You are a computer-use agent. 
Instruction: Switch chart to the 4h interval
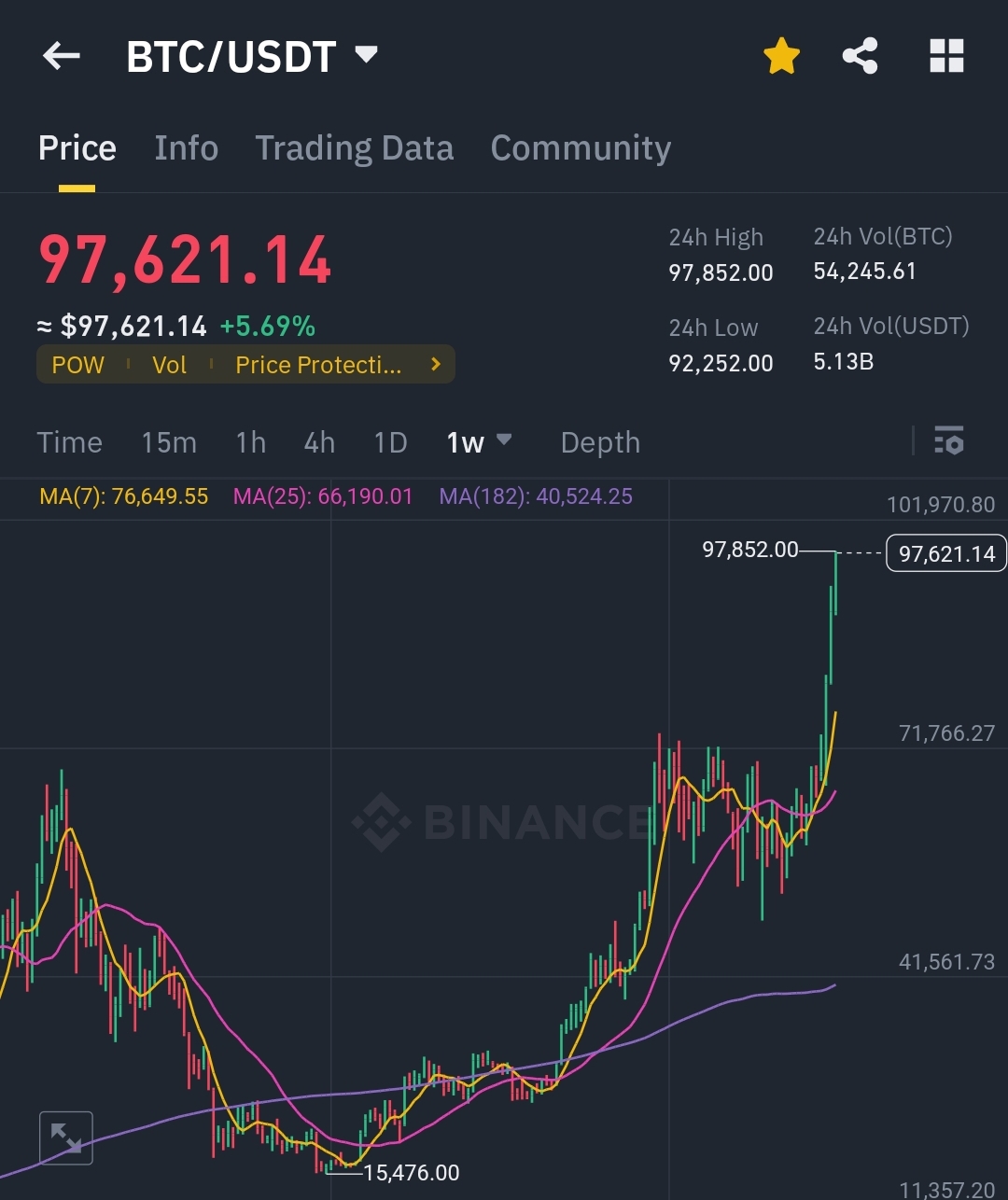(x=319, y=442)
